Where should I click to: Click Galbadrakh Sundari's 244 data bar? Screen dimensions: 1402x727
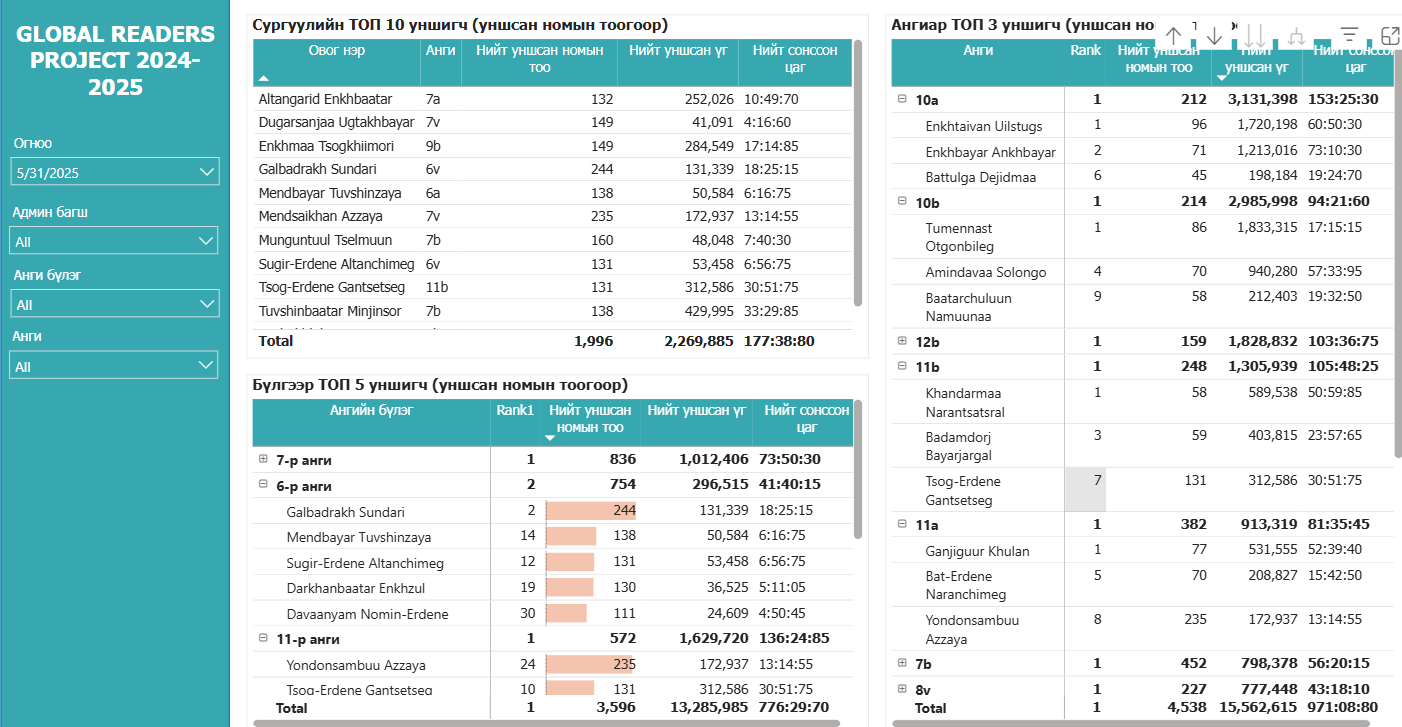591,511
